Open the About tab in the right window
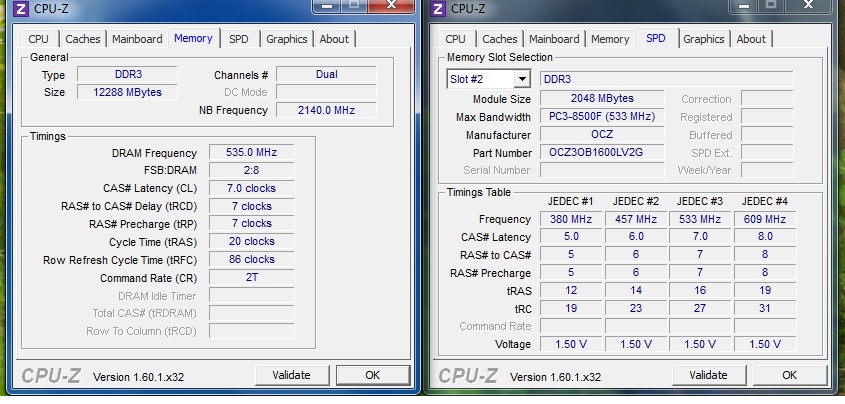845x404 pixels. (x=751, y=39)
